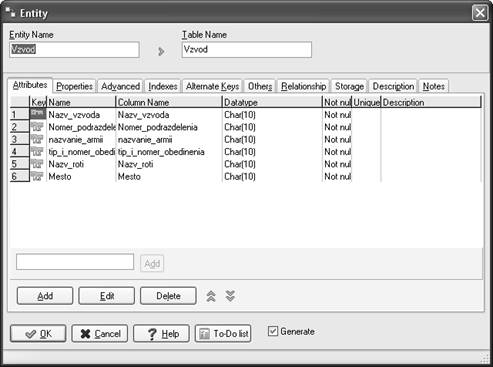Image resolution: width=493 pixels, height=367 pixels.
Task: Move attribute down with double down arrows
Action: click(230, 296)
